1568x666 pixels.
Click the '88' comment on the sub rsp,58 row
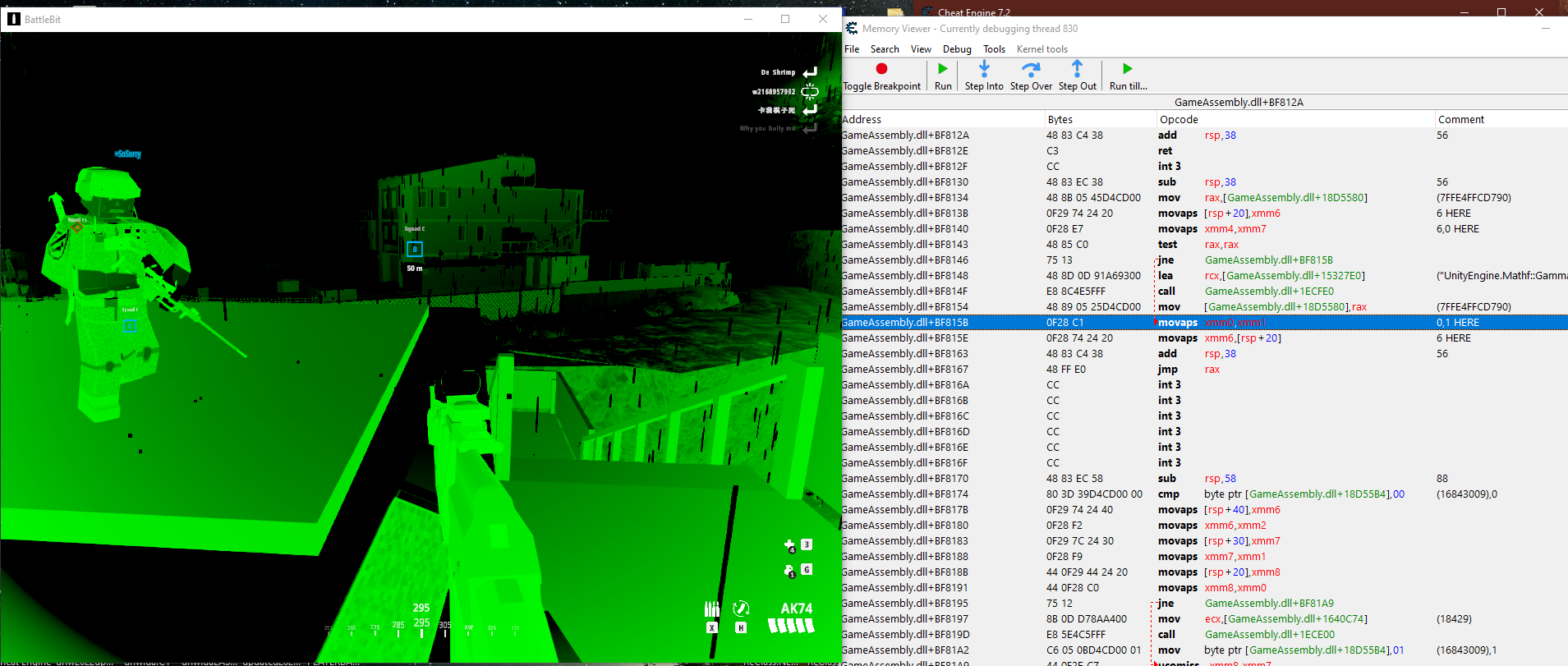pos(1442,479)
